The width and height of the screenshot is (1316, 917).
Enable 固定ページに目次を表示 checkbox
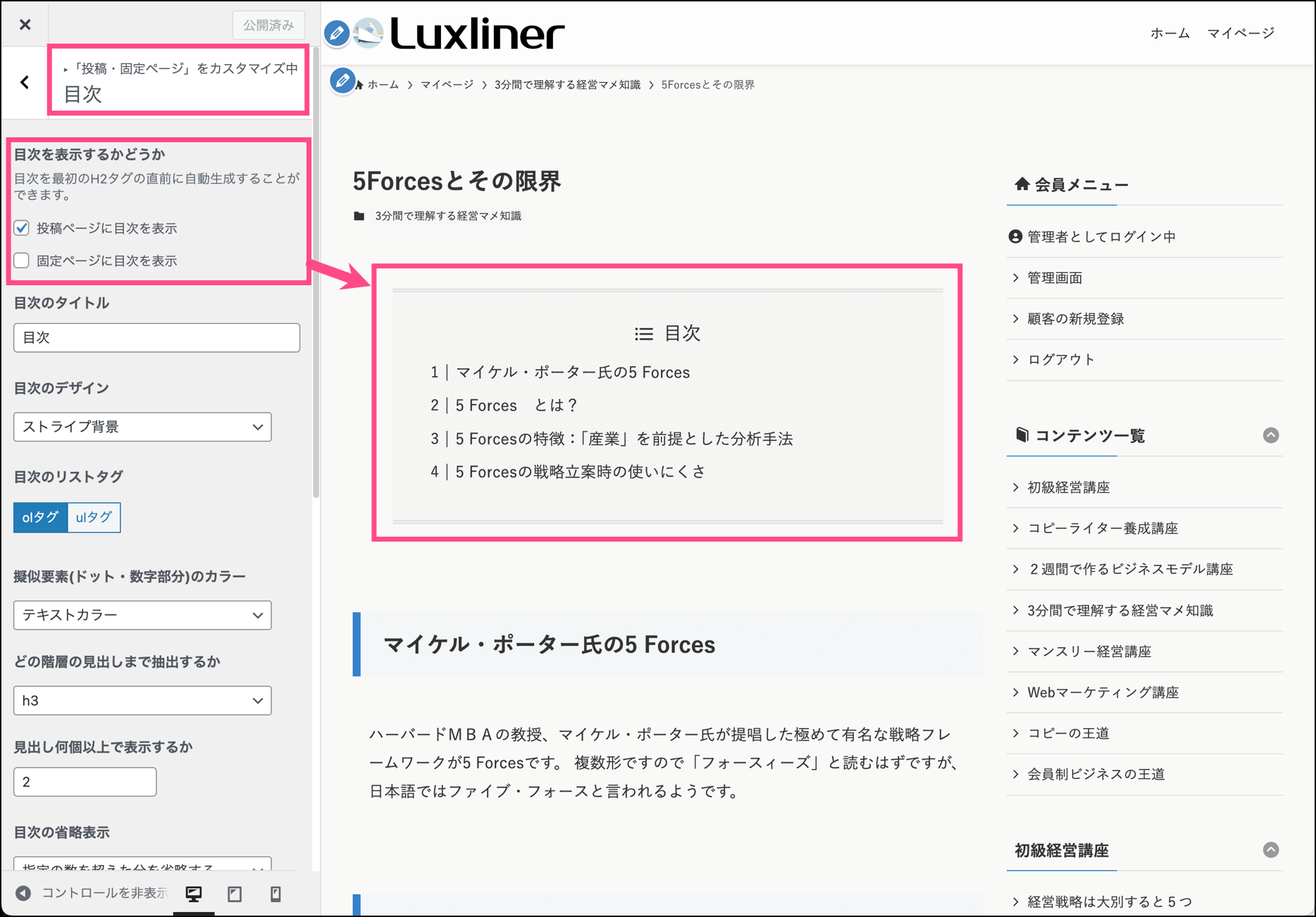coord(22,261)
